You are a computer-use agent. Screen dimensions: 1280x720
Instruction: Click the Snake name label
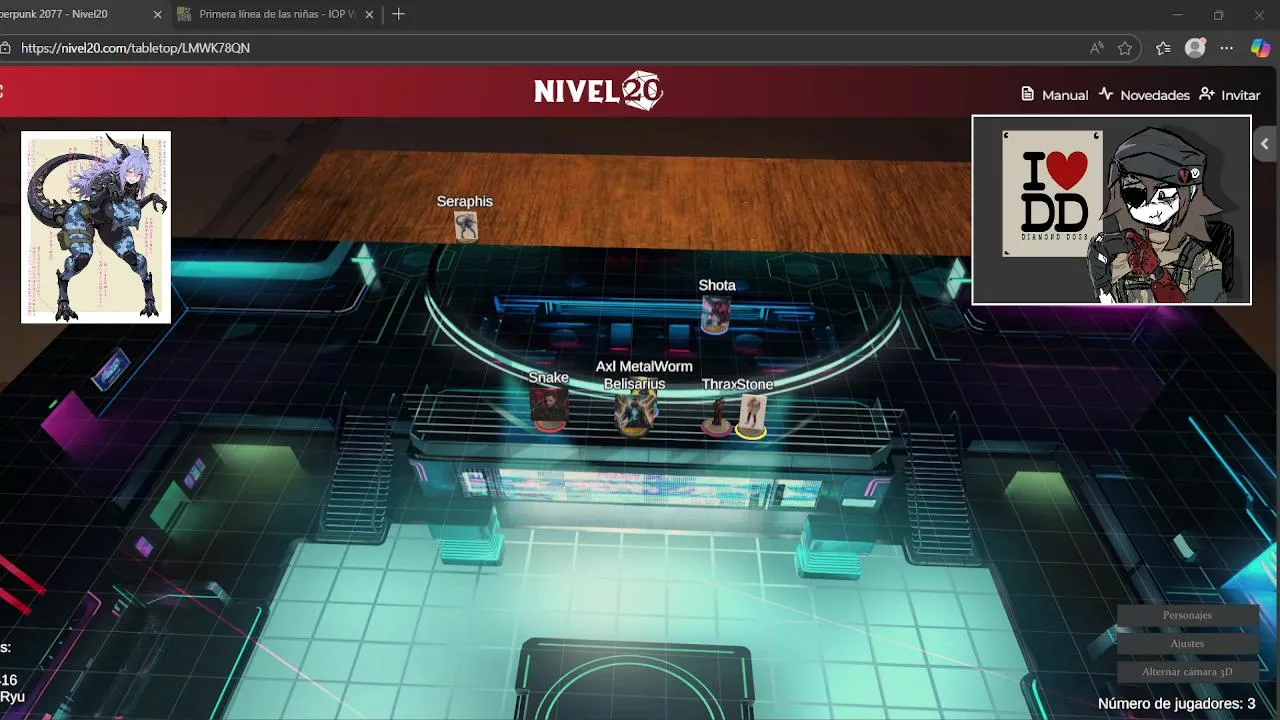pyautogui.click(x=548, y=377)
